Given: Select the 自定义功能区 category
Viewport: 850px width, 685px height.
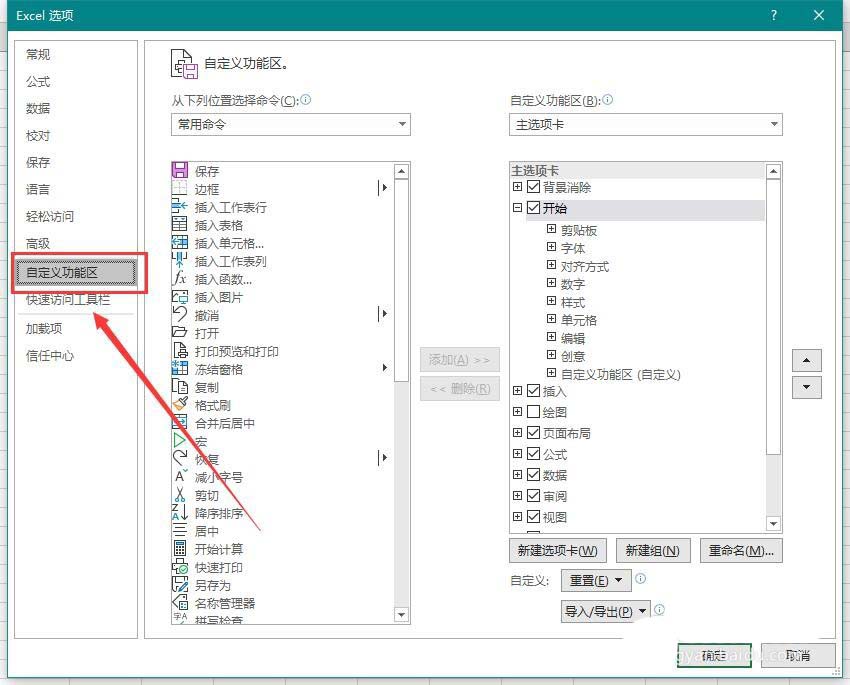Looking at the screenshot, I should click(x=75, y=273).
